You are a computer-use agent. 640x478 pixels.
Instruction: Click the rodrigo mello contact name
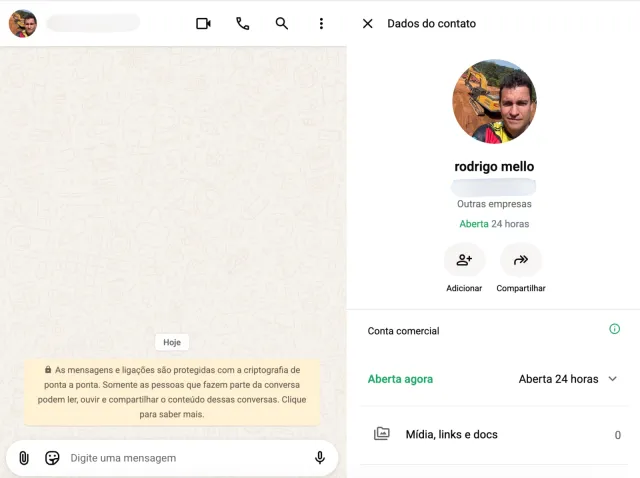tap(494, 167)
